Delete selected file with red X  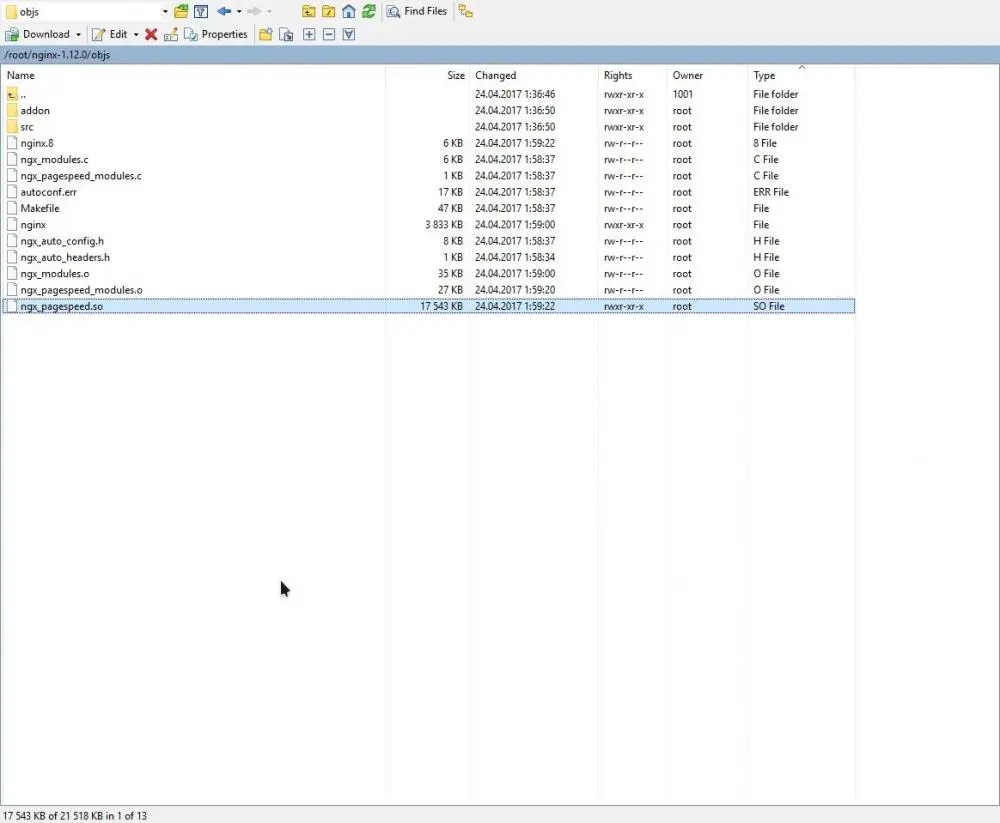pos(151,34)
